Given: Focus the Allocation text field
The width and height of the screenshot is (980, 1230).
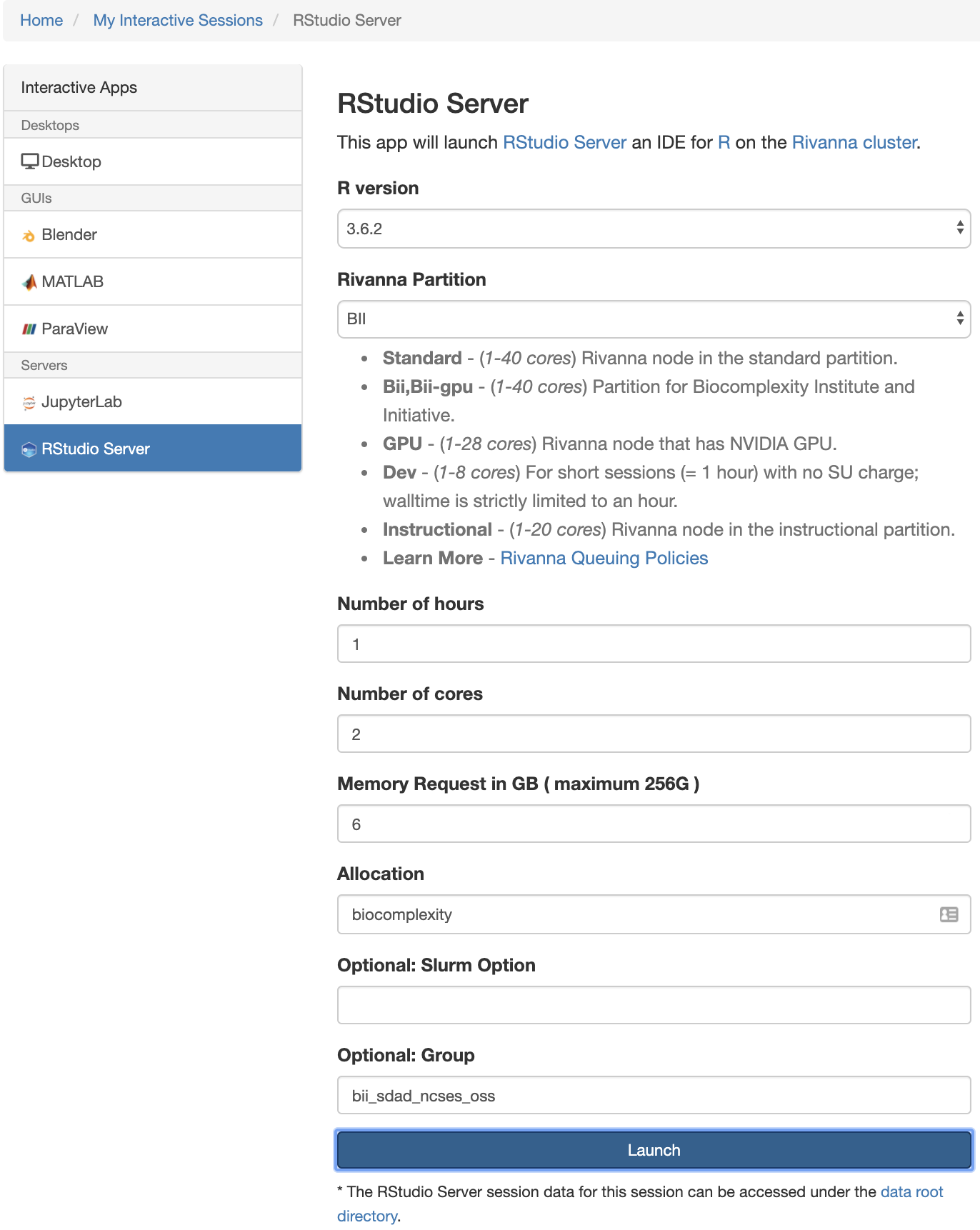Looking at the screenshot, I should [x=654, y=914].
